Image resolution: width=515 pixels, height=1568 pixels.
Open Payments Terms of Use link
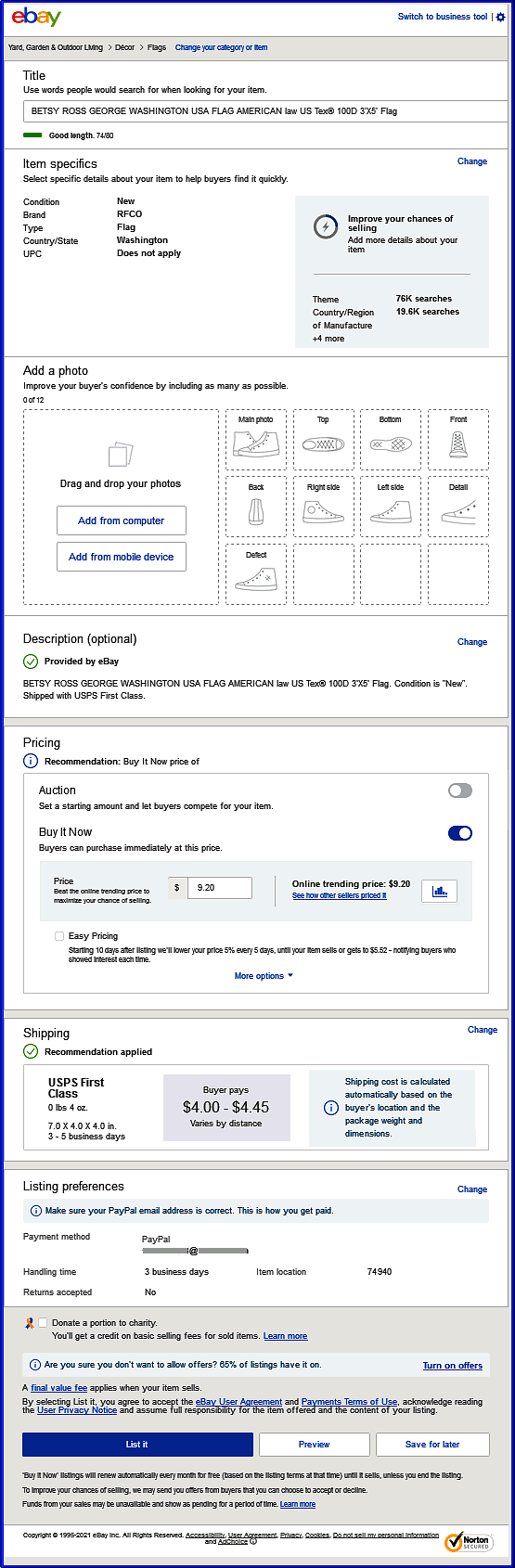349,1402
